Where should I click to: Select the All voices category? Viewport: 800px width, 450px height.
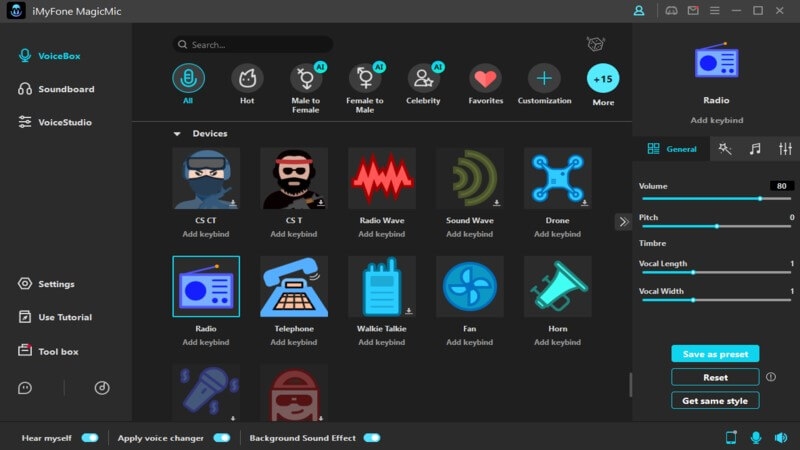(188, 84)
